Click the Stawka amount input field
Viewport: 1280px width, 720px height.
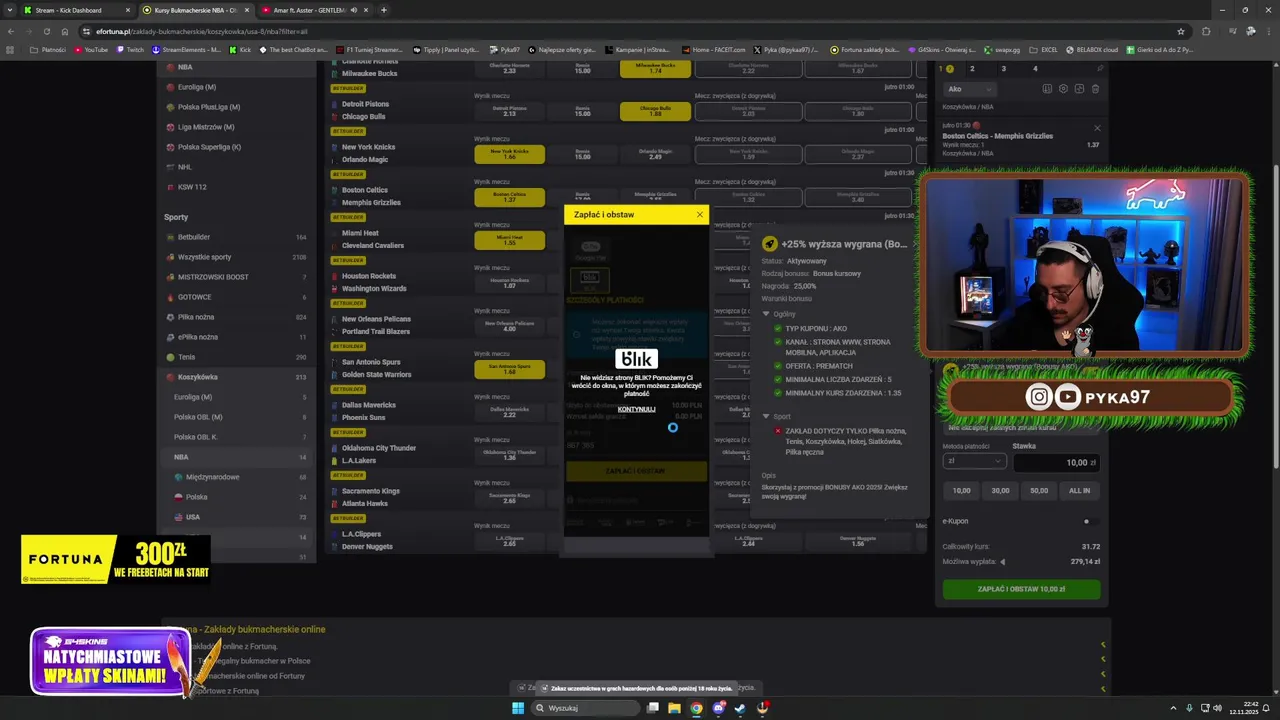pos(1057,463)
